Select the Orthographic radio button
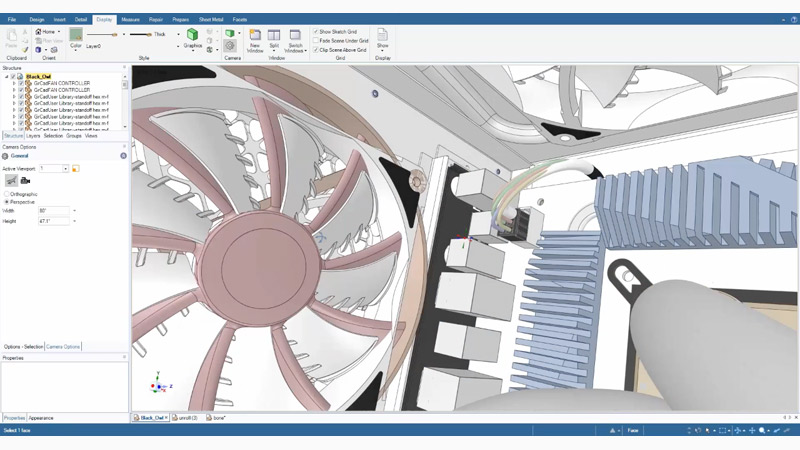Viewport: 800px width, 450px height. coord(5,194)
